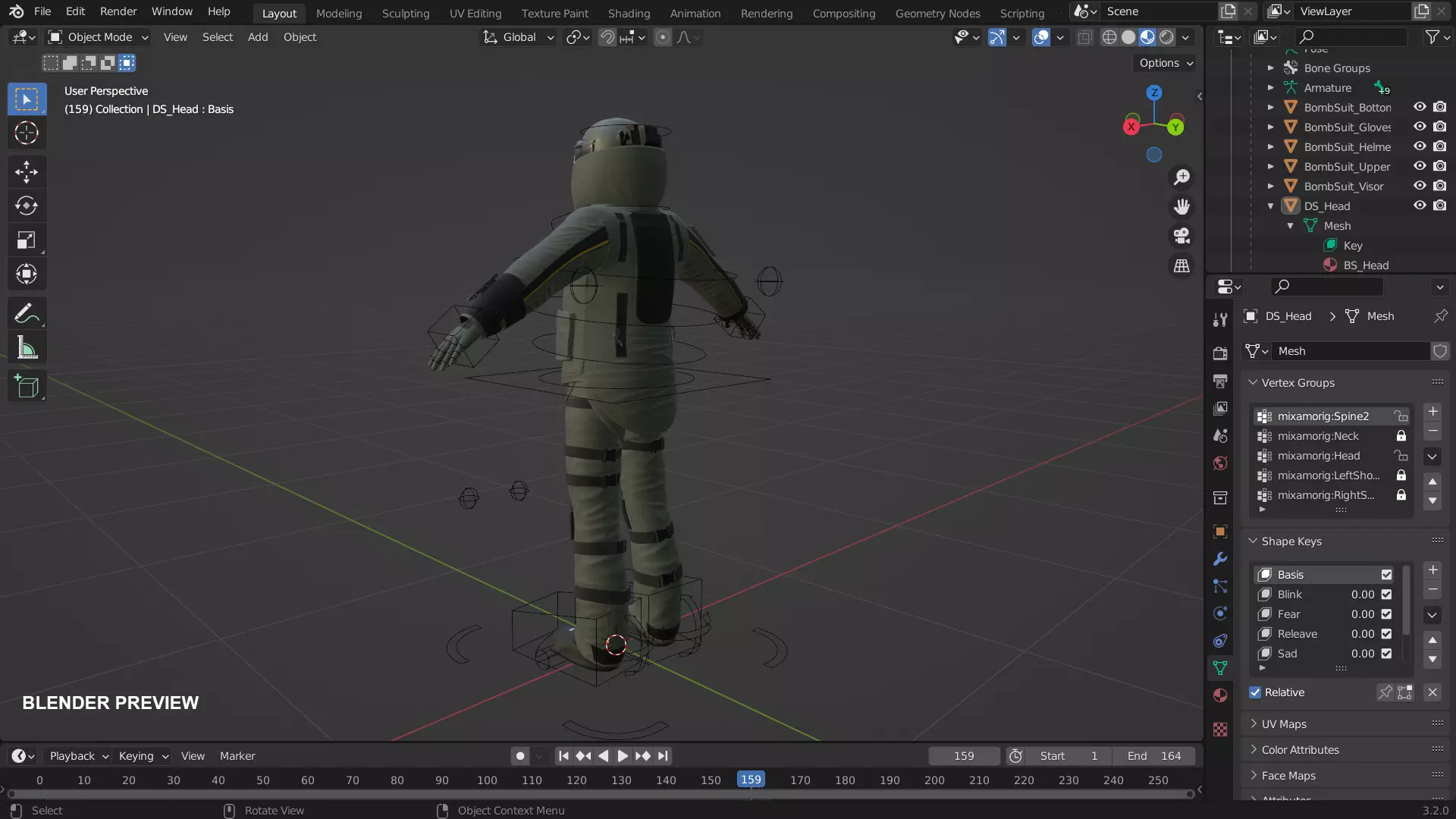The image size is (1456, 819).
Task: Toggle visibility of BombSuit_Gloves in outliner
Action: tap(1420, 127)
